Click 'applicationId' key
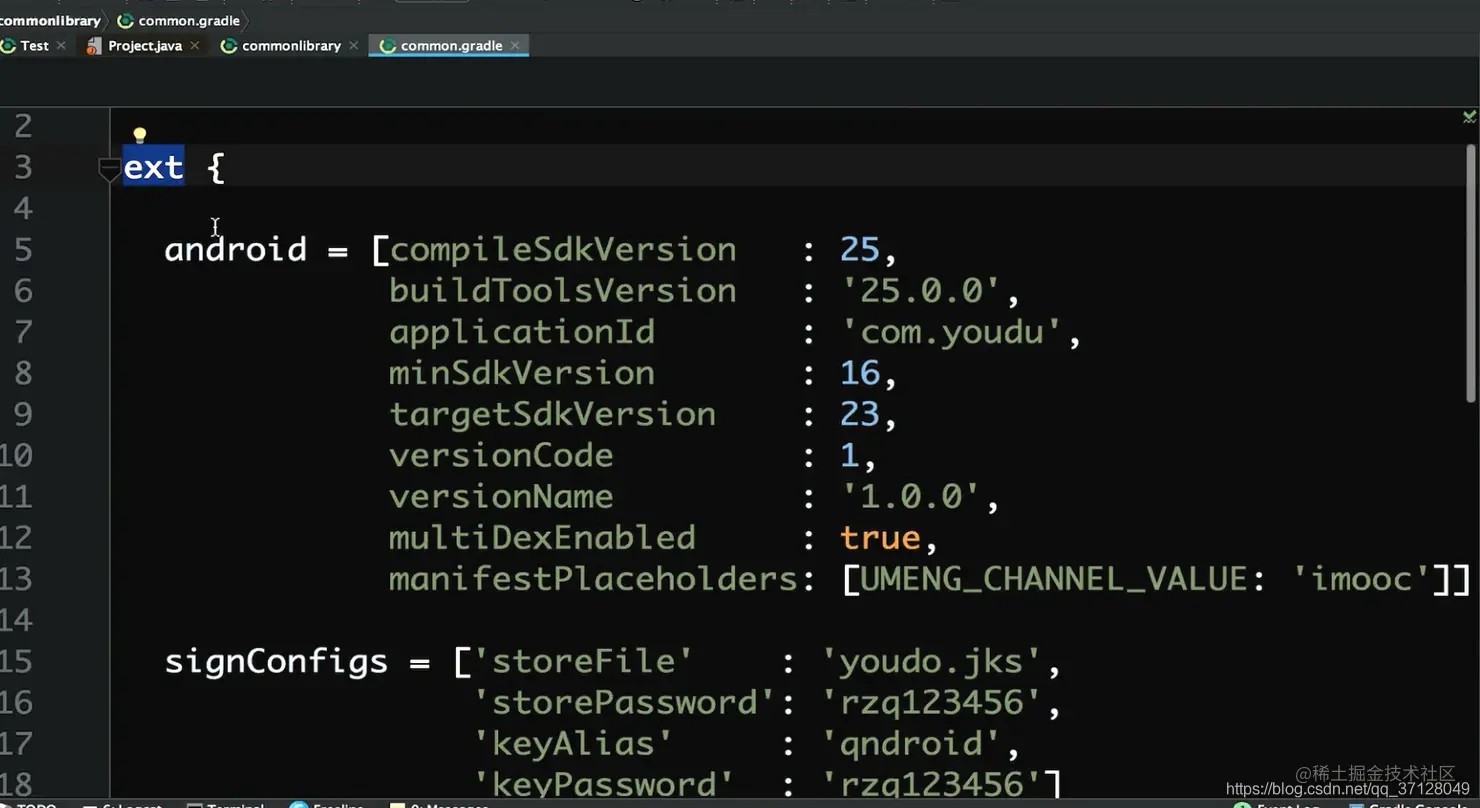The height and width of the screenshot is (808, 1480). point(522,331)
